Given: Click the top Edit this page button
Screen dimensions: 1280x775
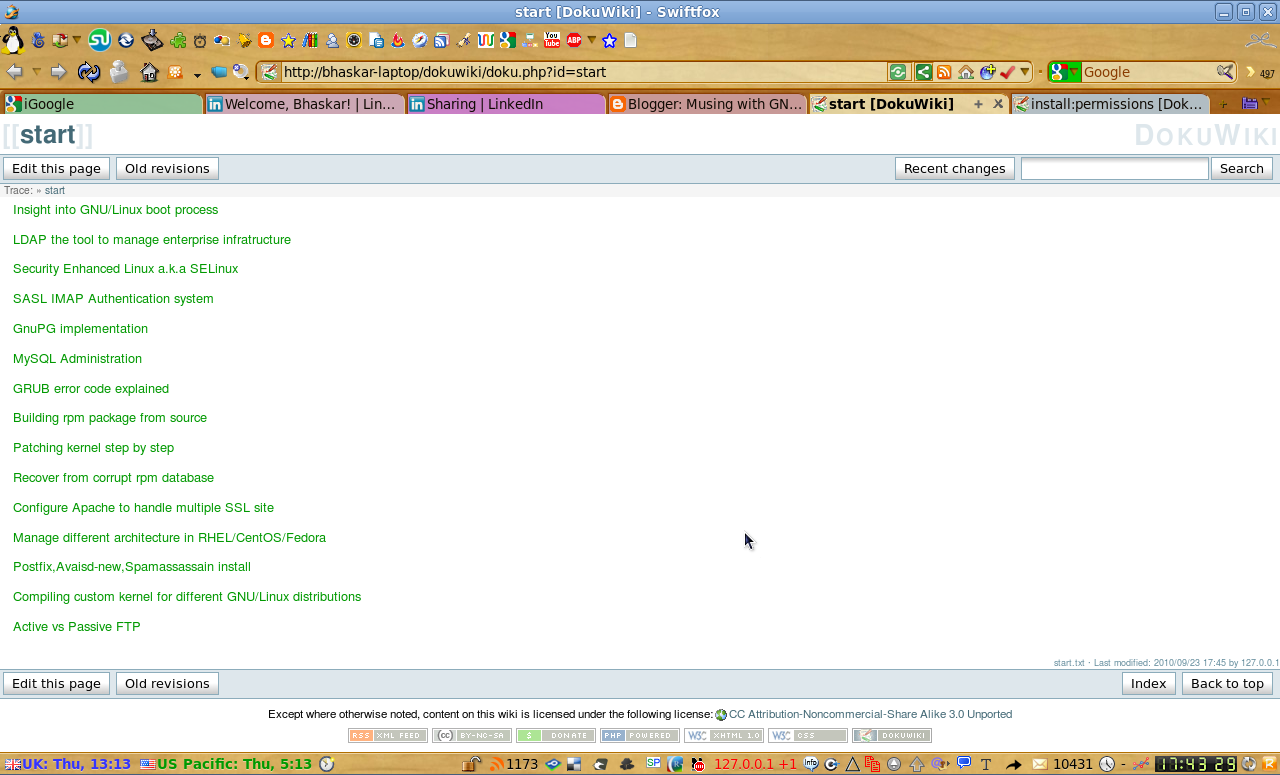Looking at the screenshot, I should (56, 168).
